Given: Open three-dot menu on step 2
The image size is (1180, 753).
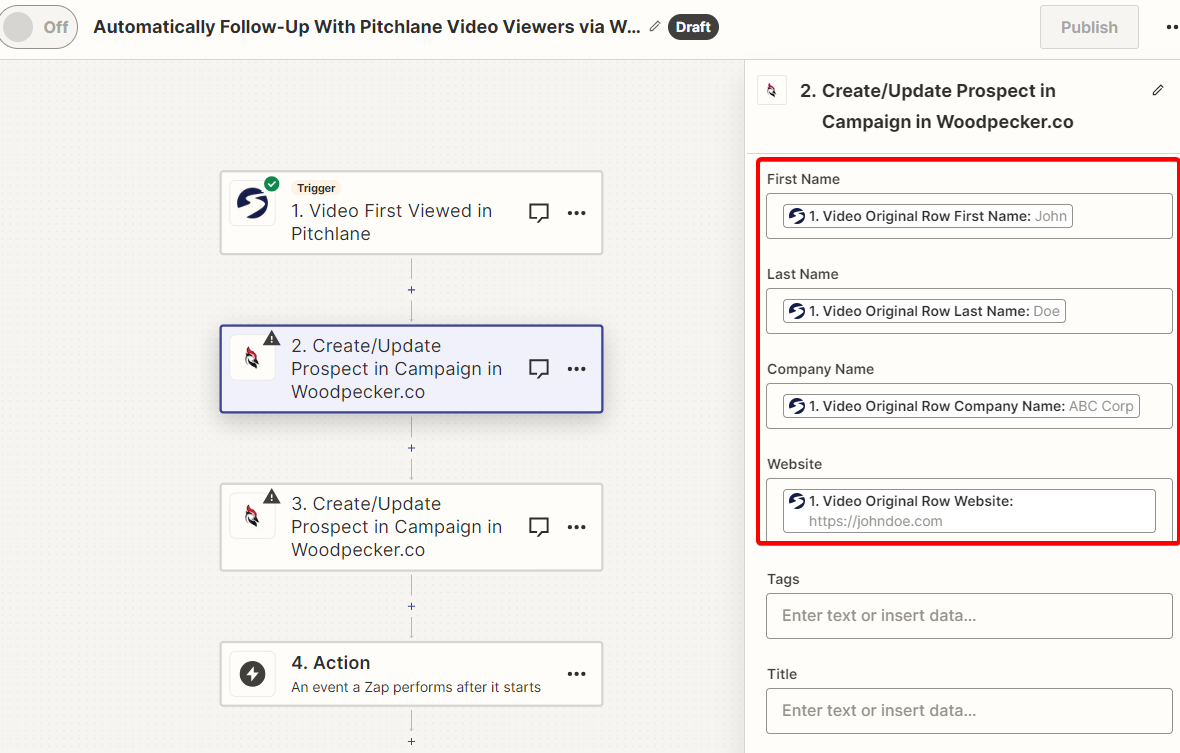Looking at the screenshot, I should [x=576, y=369].
